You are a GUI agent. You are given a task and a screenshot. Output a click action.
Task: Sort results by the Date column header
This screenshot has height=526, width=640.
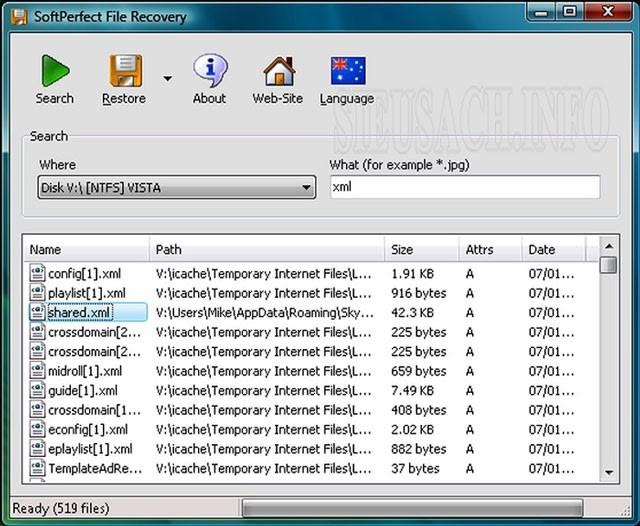click(x=554, y=249)
